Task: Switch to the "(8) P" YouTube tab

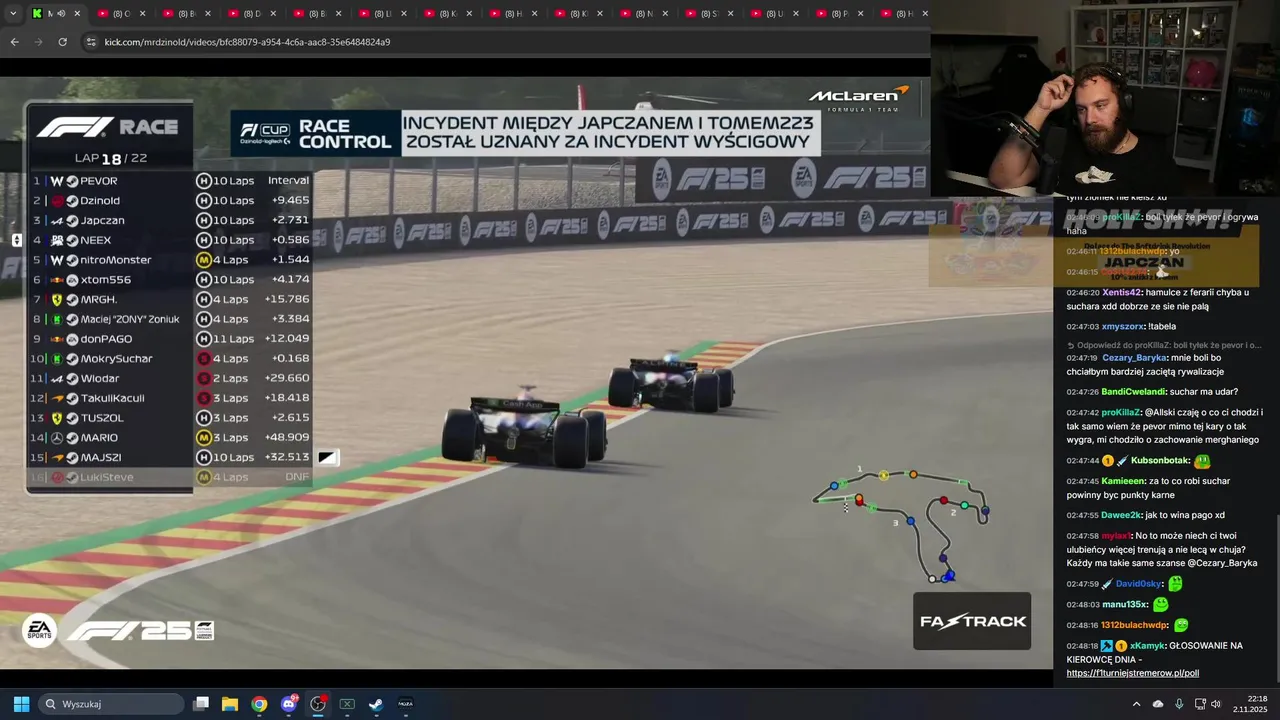Action: click(x=838, y=13)
